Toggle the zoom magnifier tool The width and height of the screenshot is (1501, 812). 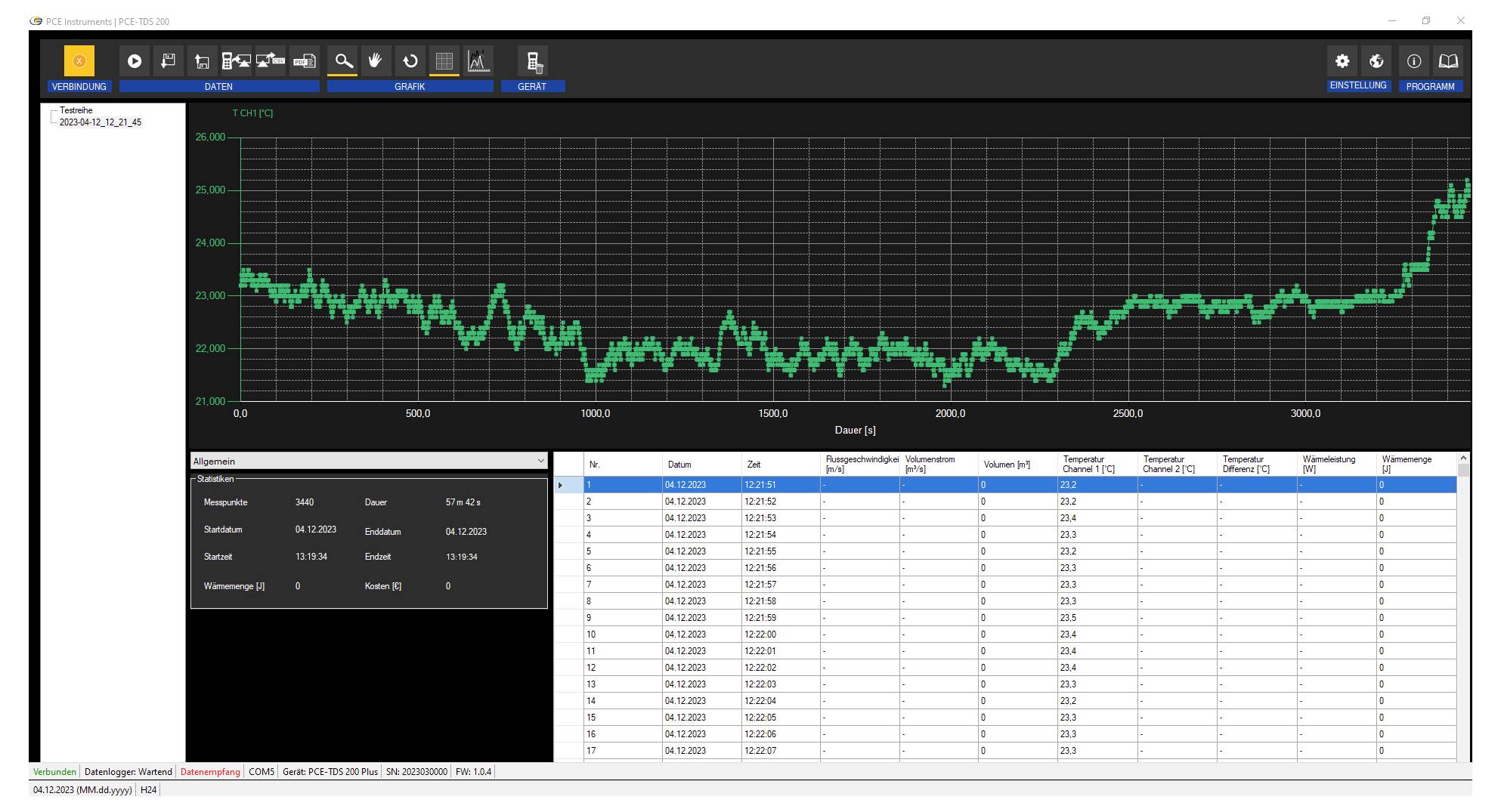pos(343,61)
